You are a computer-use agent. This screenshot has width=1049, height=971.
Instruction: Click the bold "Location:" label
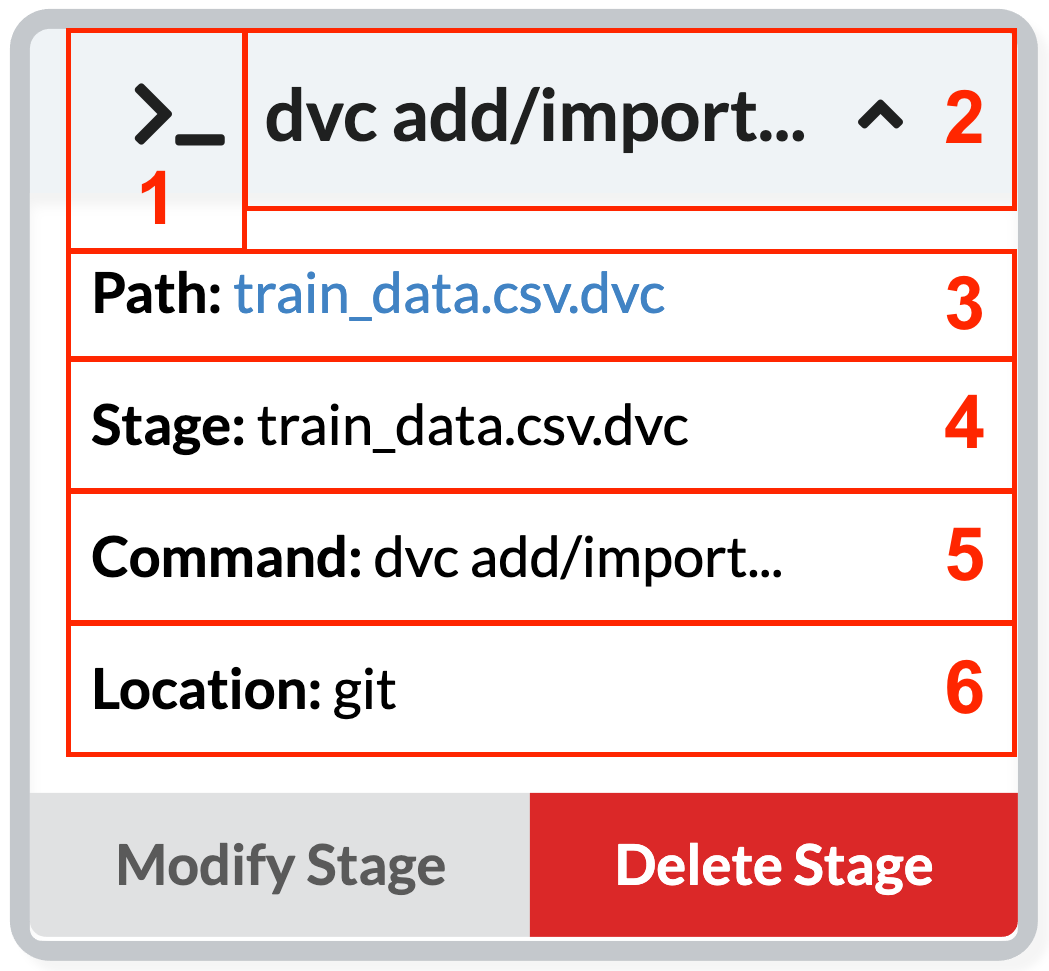pos(205,691)
